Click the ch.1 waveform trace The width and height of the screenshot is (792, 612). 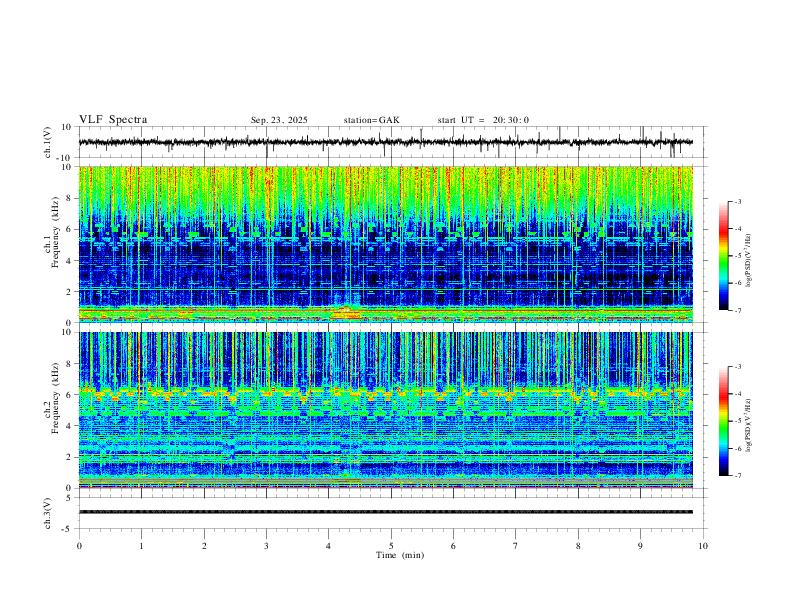386,142
